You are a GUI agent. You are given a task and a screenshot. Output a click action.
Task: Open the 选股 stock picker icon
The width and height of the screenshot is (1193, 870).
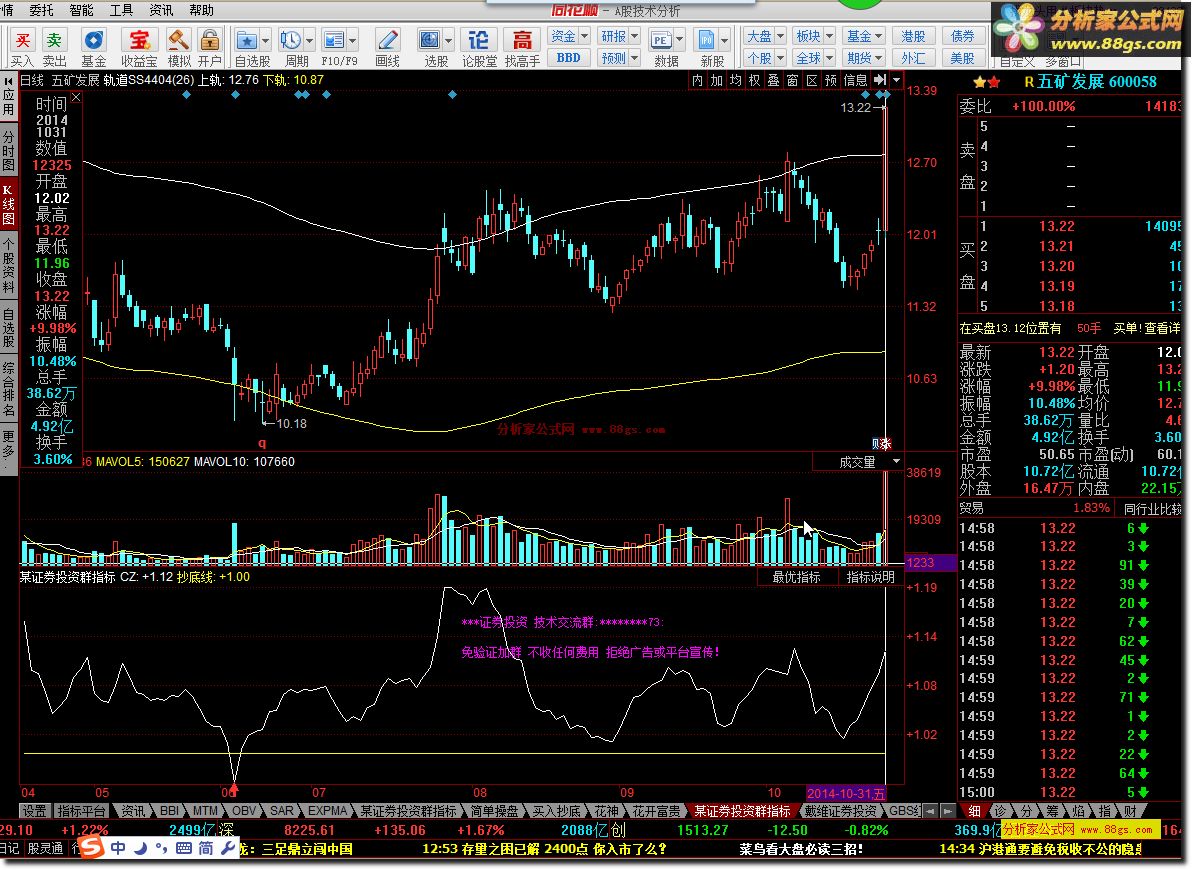point(430,40)
